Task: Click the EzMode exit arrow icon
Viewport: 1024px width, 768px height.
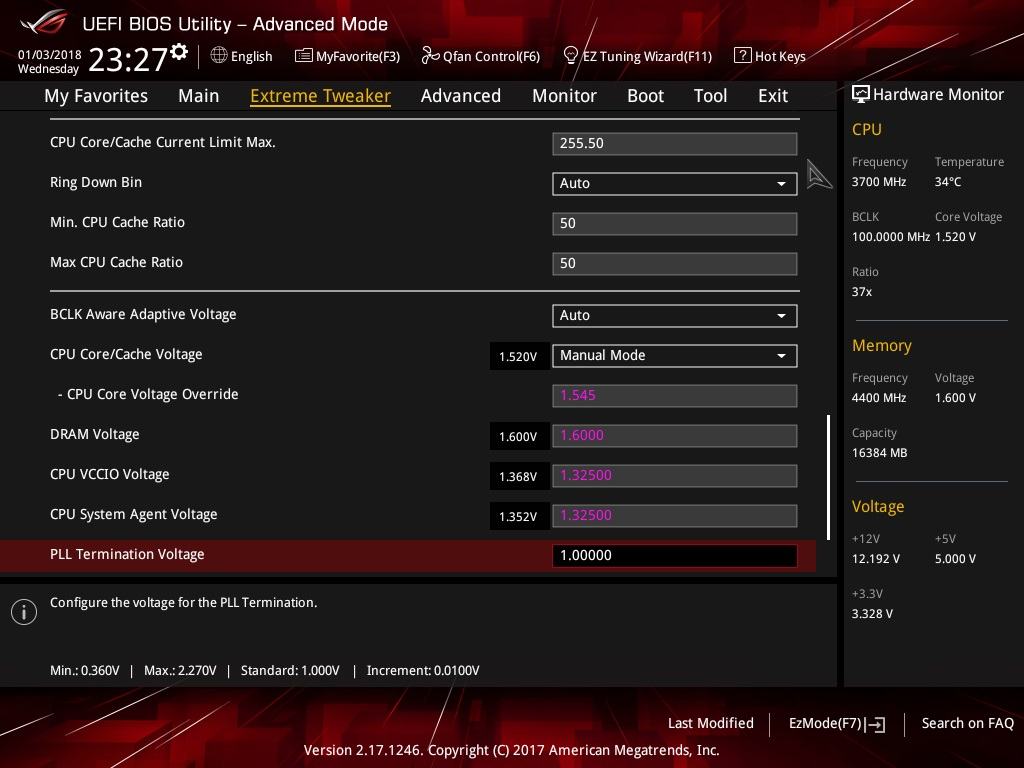Action: pos(876,724)
